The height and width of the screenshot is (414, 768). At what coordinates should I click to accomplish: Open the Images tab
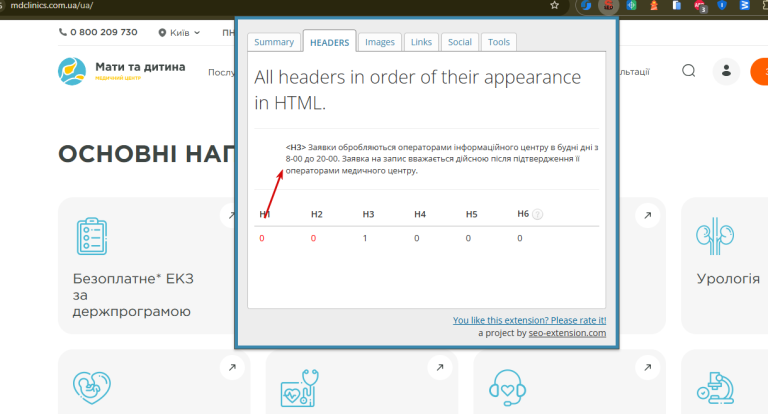(x=380, y=42)
